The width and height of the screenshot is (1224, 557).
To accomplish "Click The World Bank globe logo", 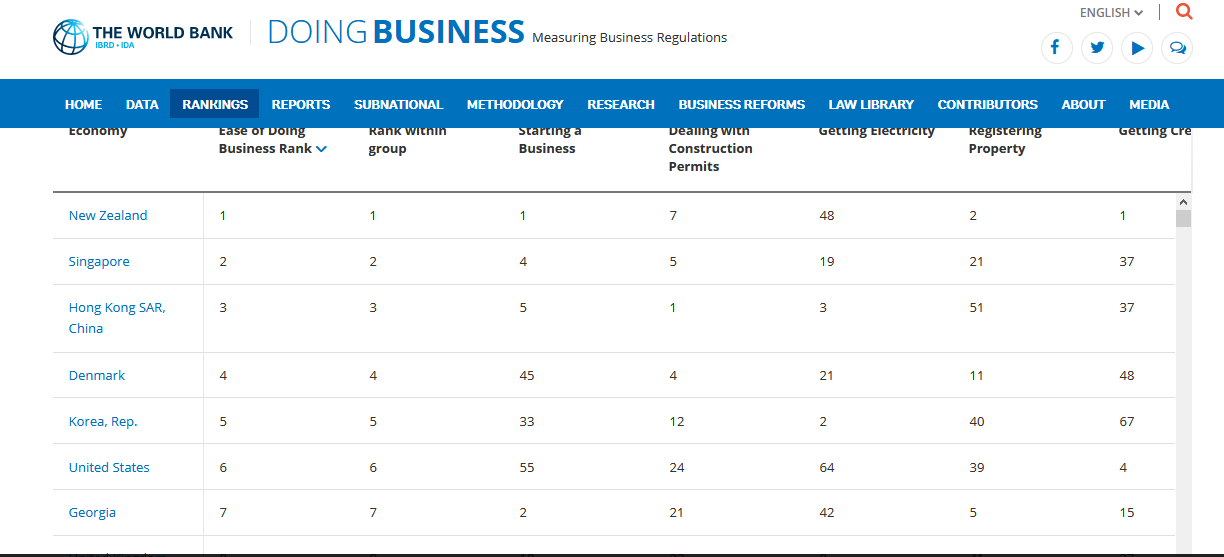I will coord(70,37).
